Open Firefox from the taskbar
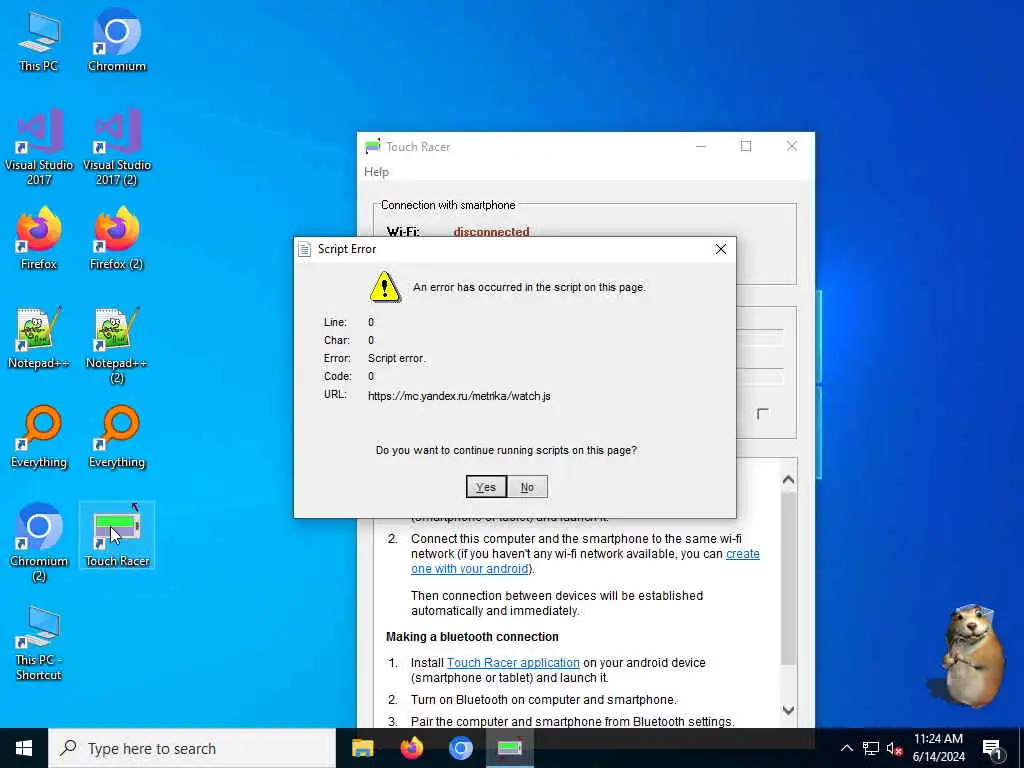 pyautogui.click(x=411, y=748)
